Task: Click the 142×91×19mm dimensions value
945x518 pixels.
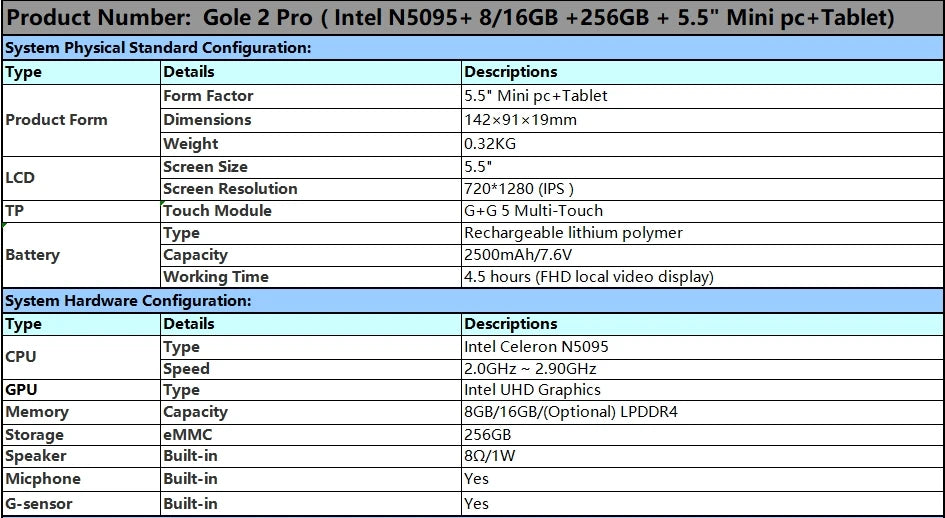Action: click(520, 120)
